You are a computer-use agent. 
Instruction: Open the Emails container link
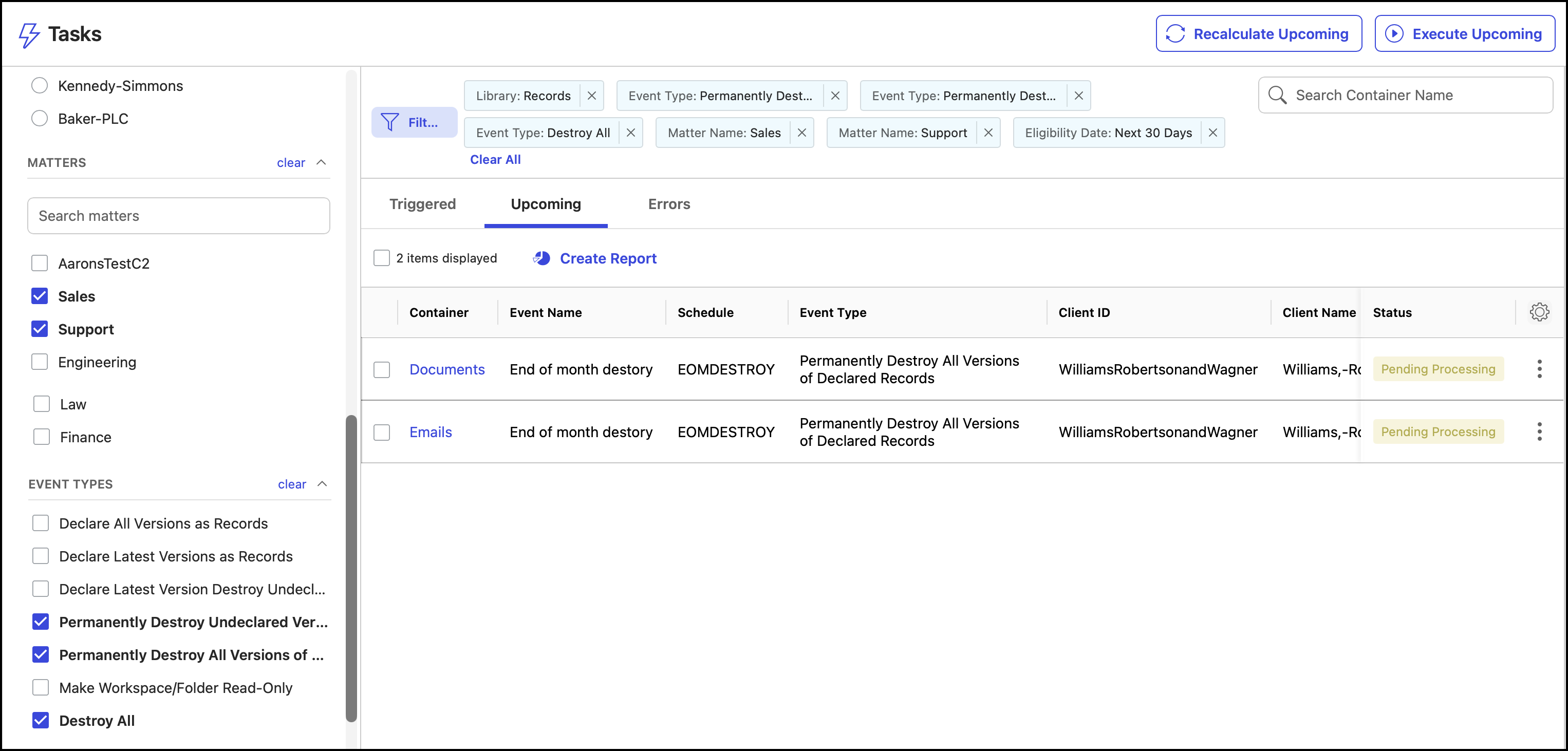coord(431,432)
